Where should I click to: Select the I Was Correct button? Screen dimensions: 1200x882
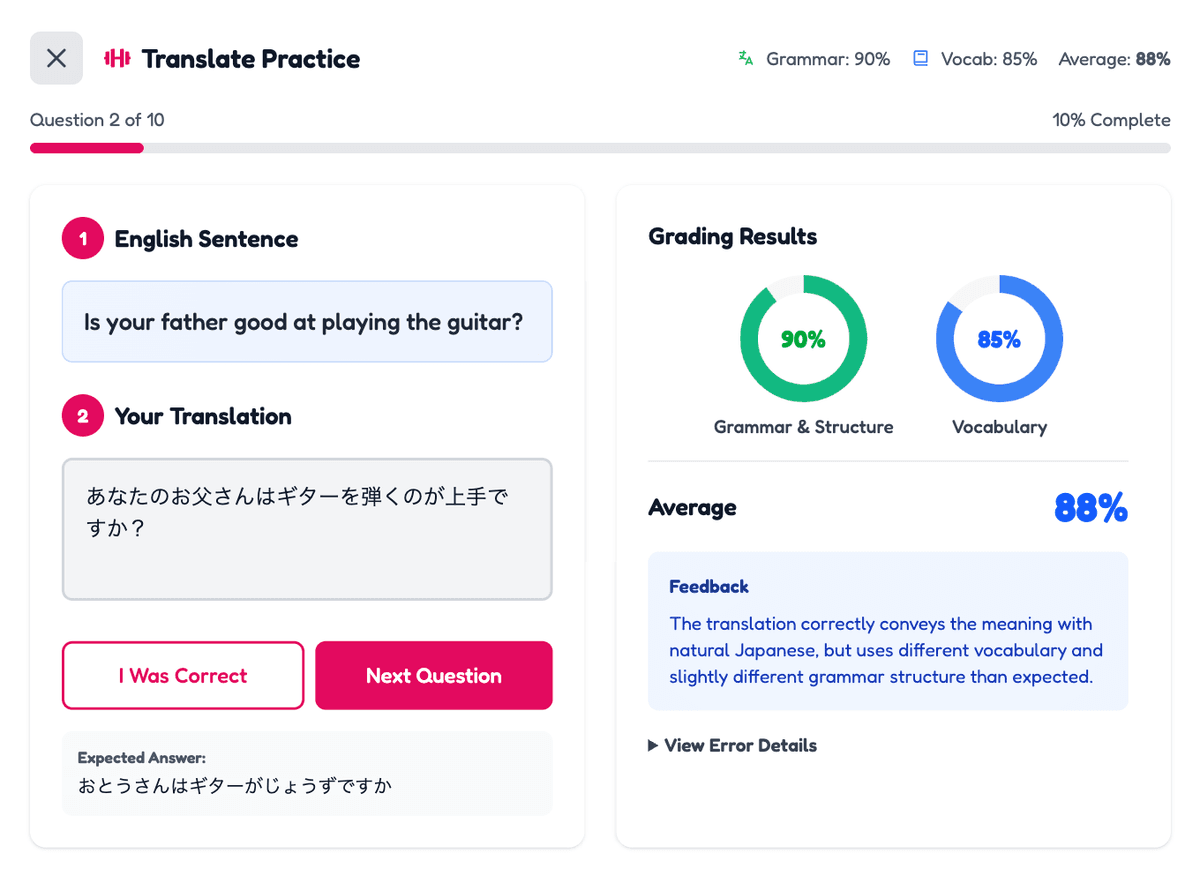click(182, 675)
